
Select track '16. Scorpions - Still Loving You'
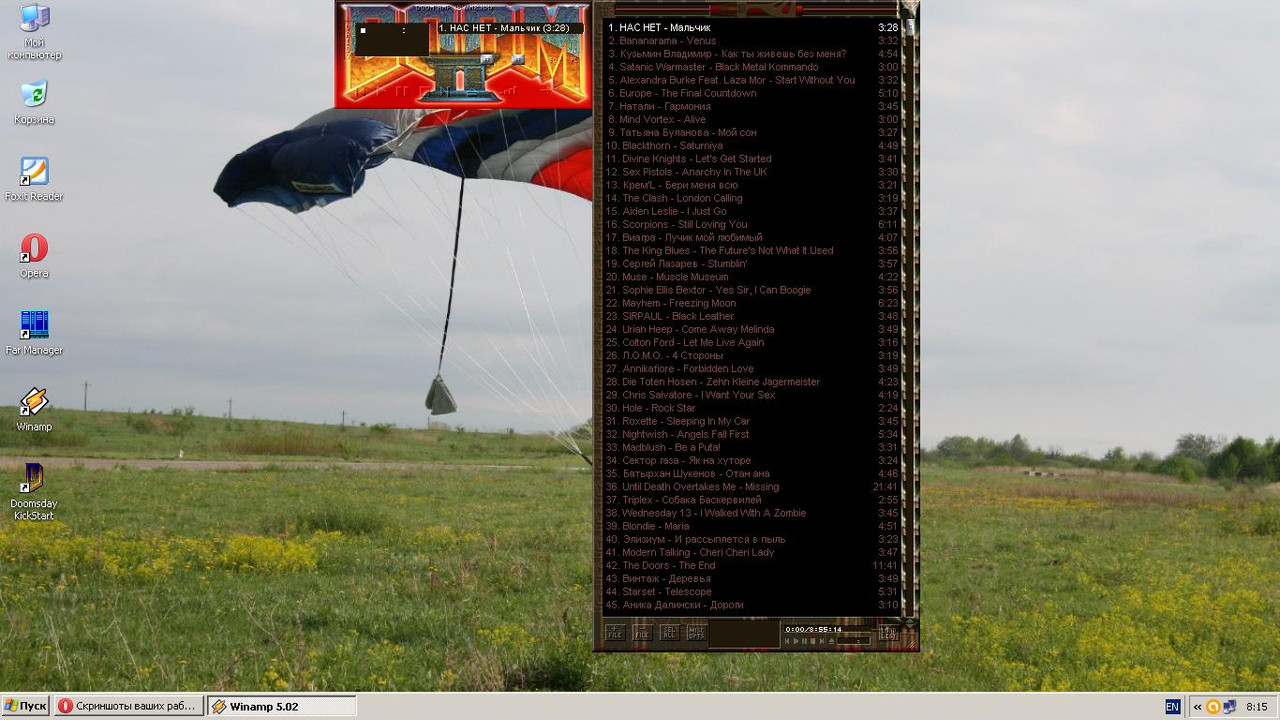click(x=752, y=224)
